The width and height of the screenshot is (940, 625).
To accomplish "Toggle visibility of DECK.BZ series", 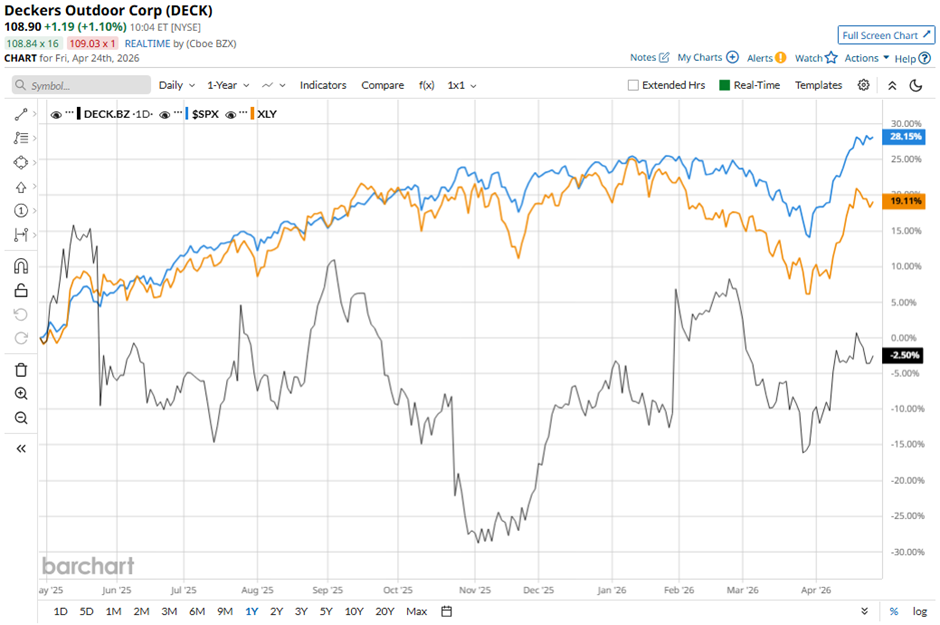I will tap(56, 114).
